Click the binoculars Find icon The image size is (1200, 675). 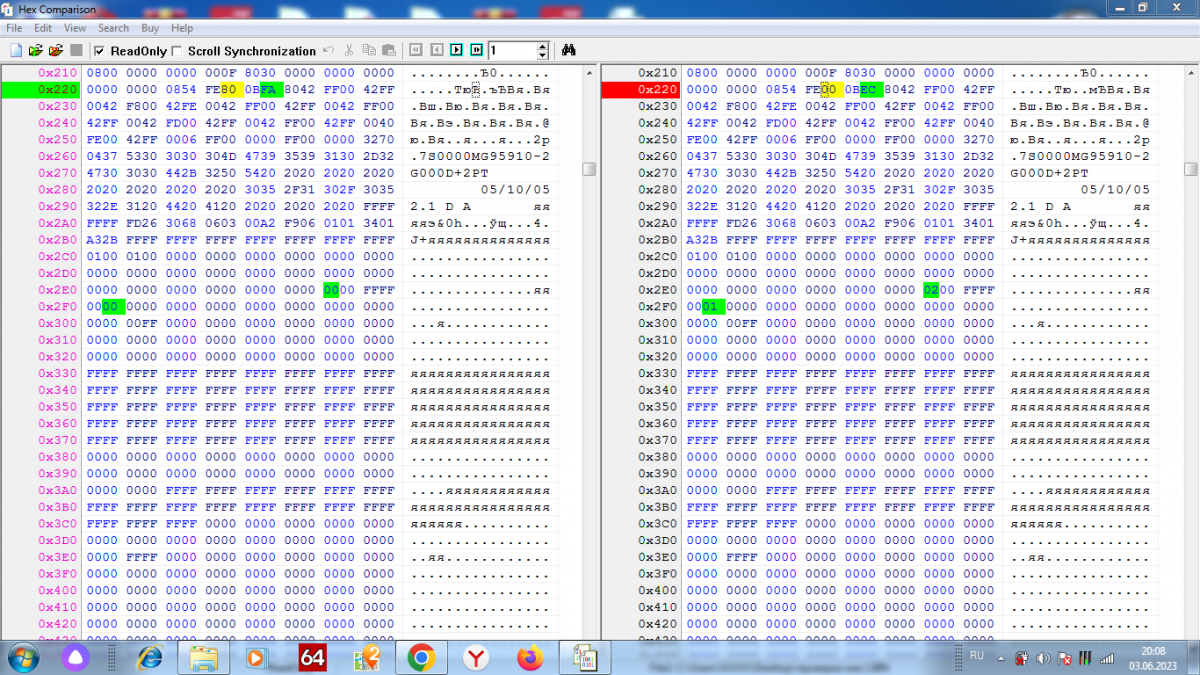point(568,50)
